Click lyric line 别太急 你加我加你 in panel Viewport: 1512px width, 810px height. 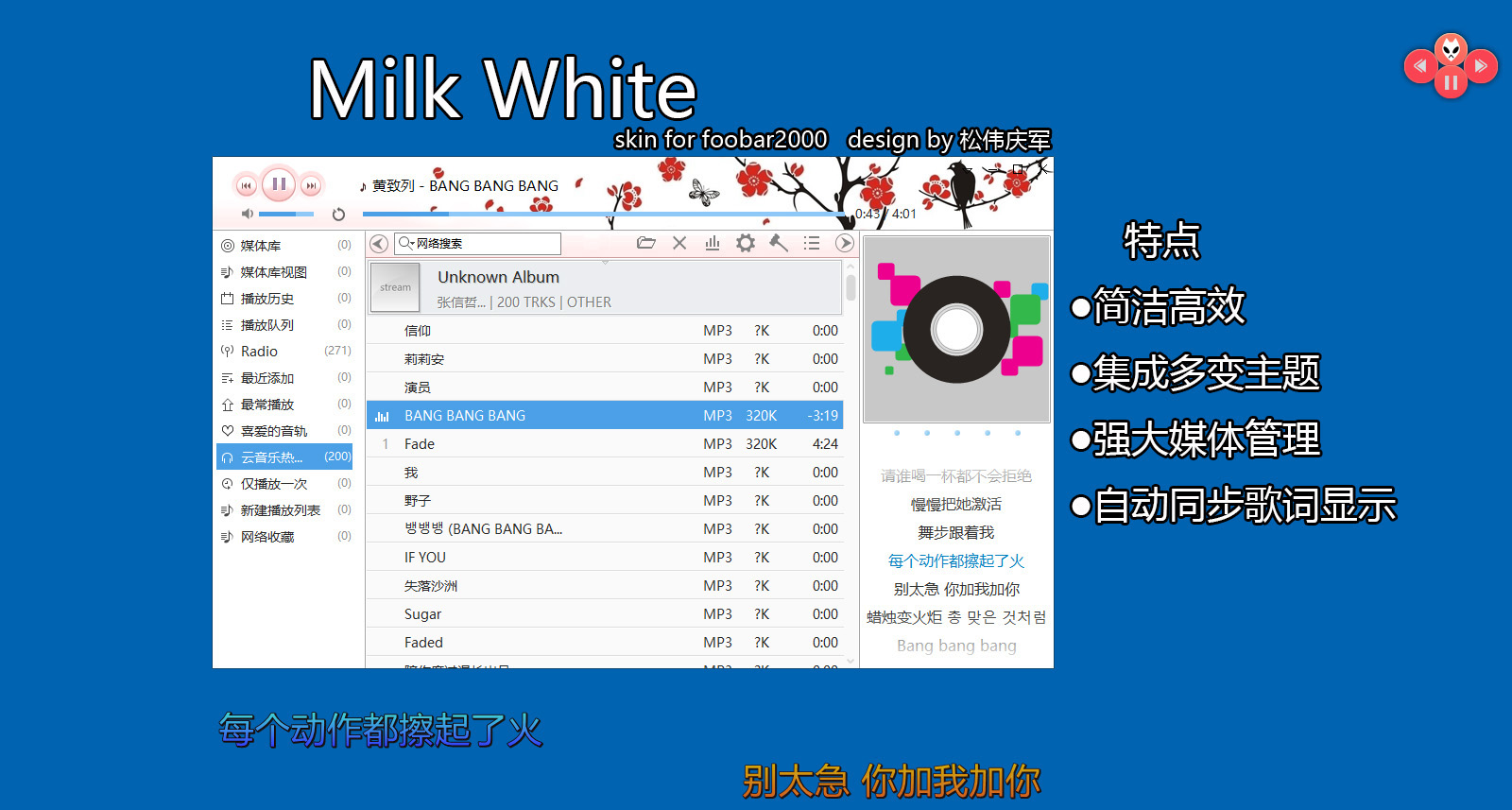tap(956, 590)
